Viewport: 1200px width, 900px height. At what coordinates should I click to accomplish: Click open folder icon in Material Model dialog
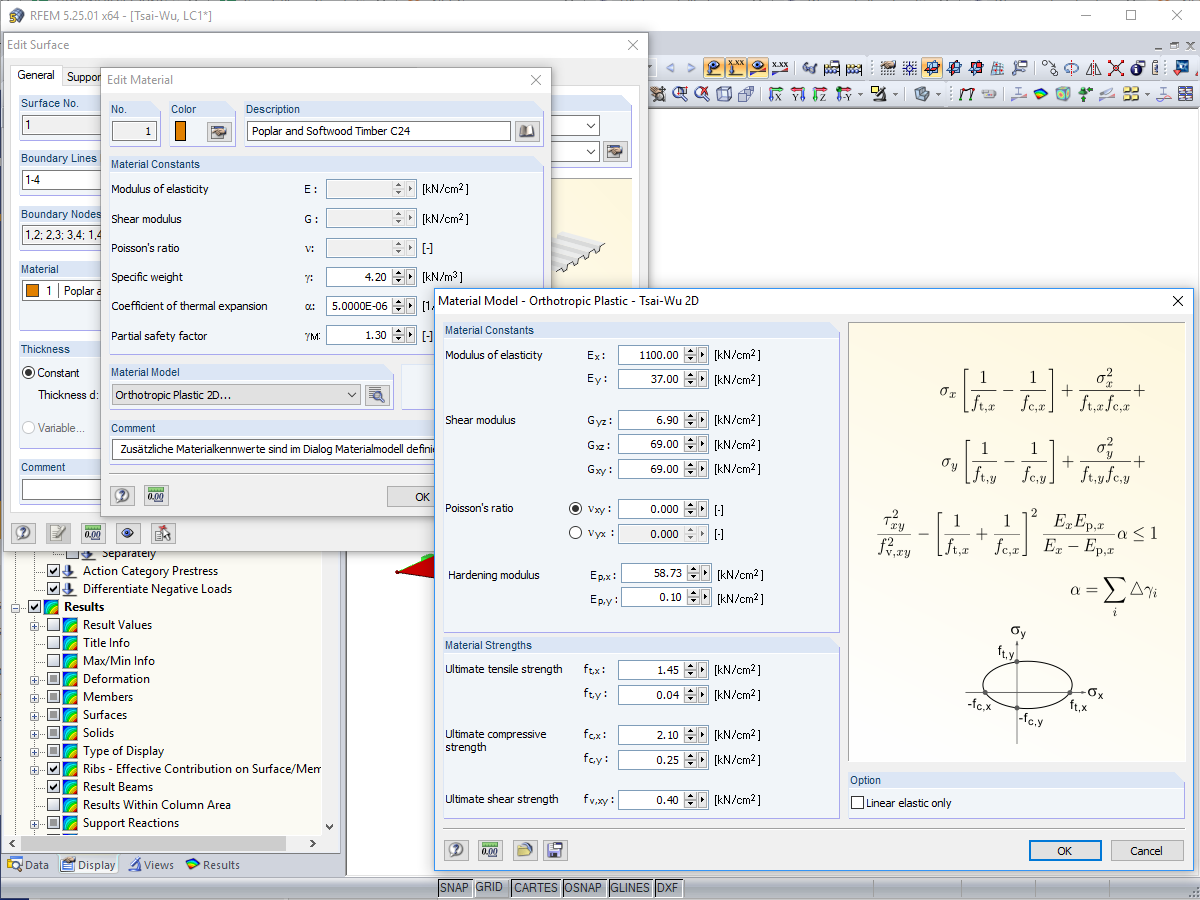(x=524, y=850)
